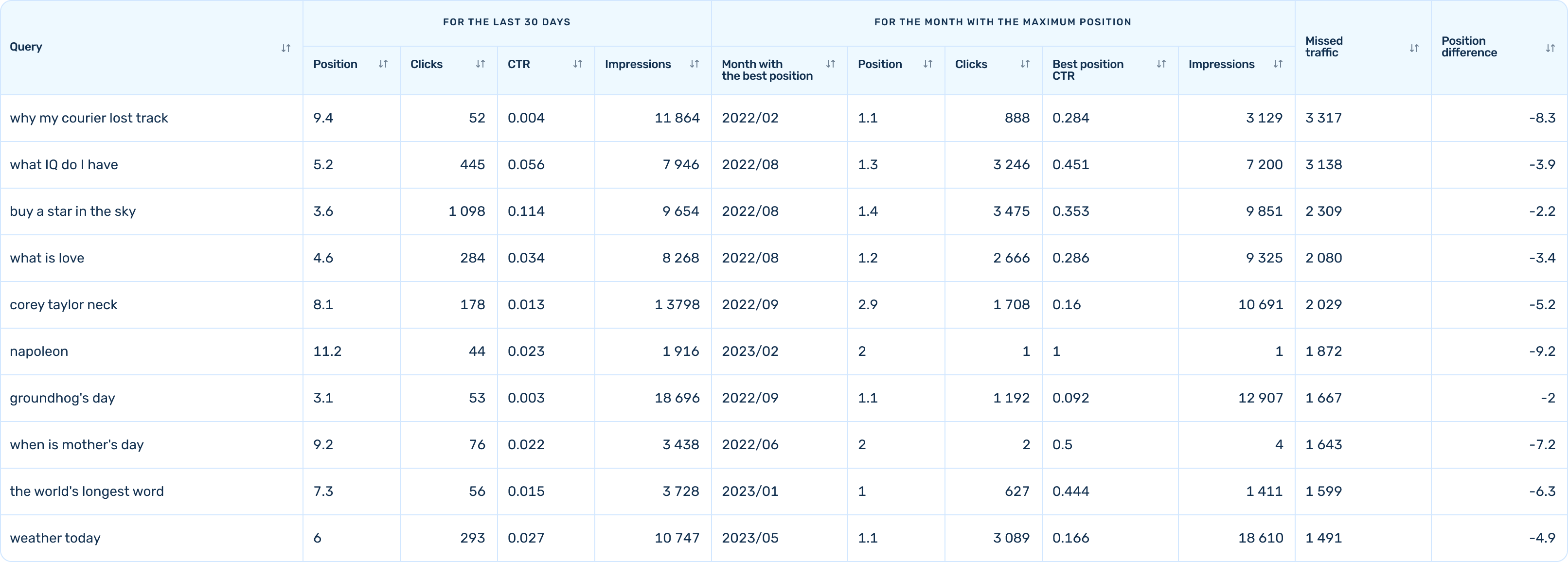Sort by last 30 days Clicks icon
The height and width of the screenshot is (562, 1568).
click(x=480, y=64)
